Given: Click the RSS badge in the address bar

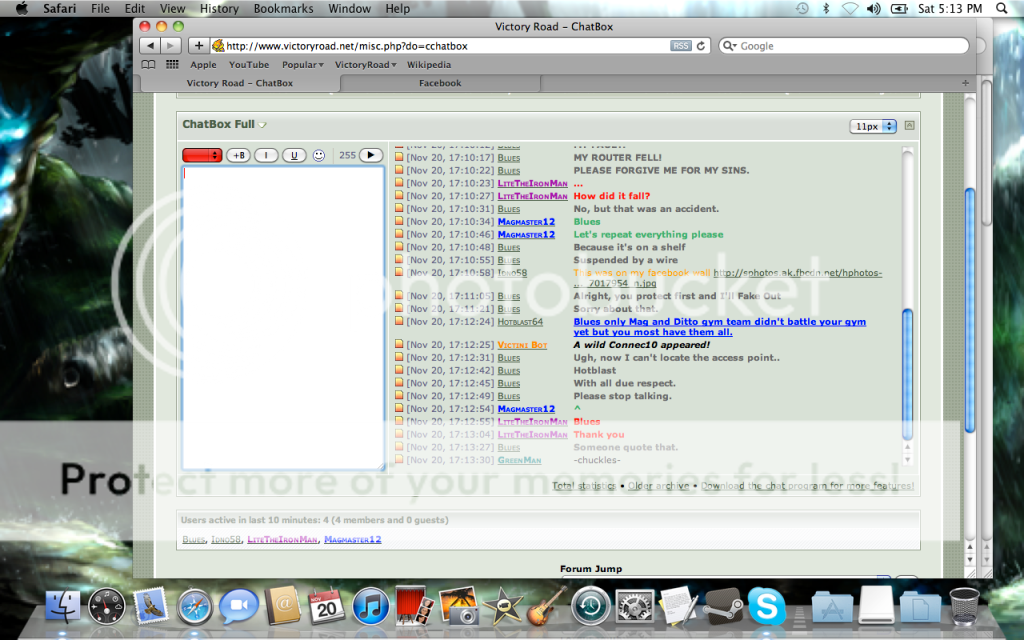Looking at the screenshot, I should [680, 46].
